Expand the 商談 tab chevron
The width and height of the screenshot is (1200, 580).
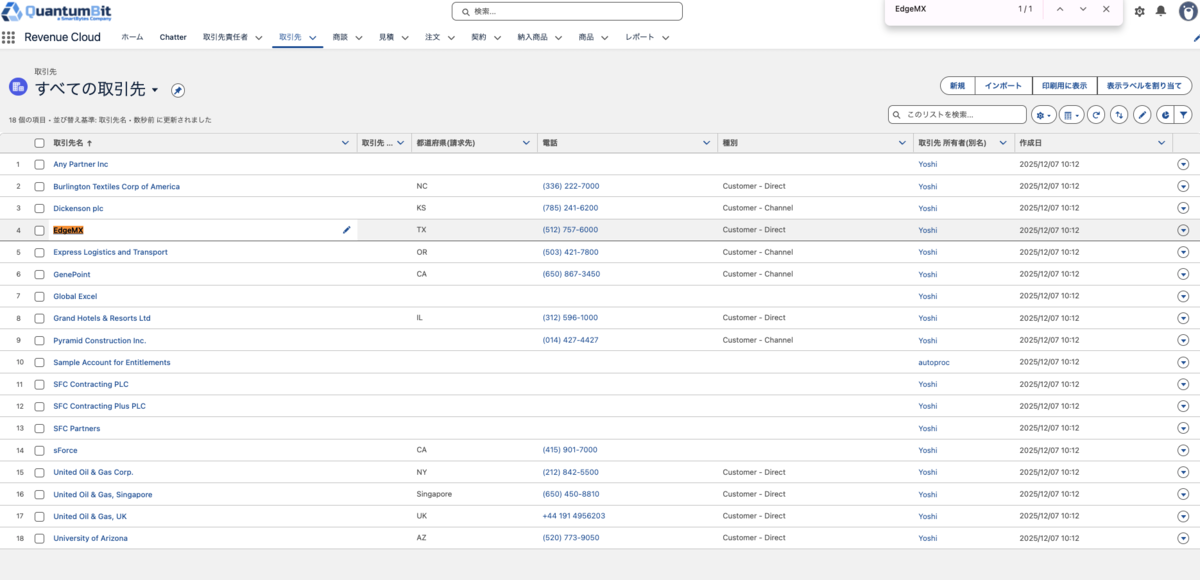tap(360, 38)
